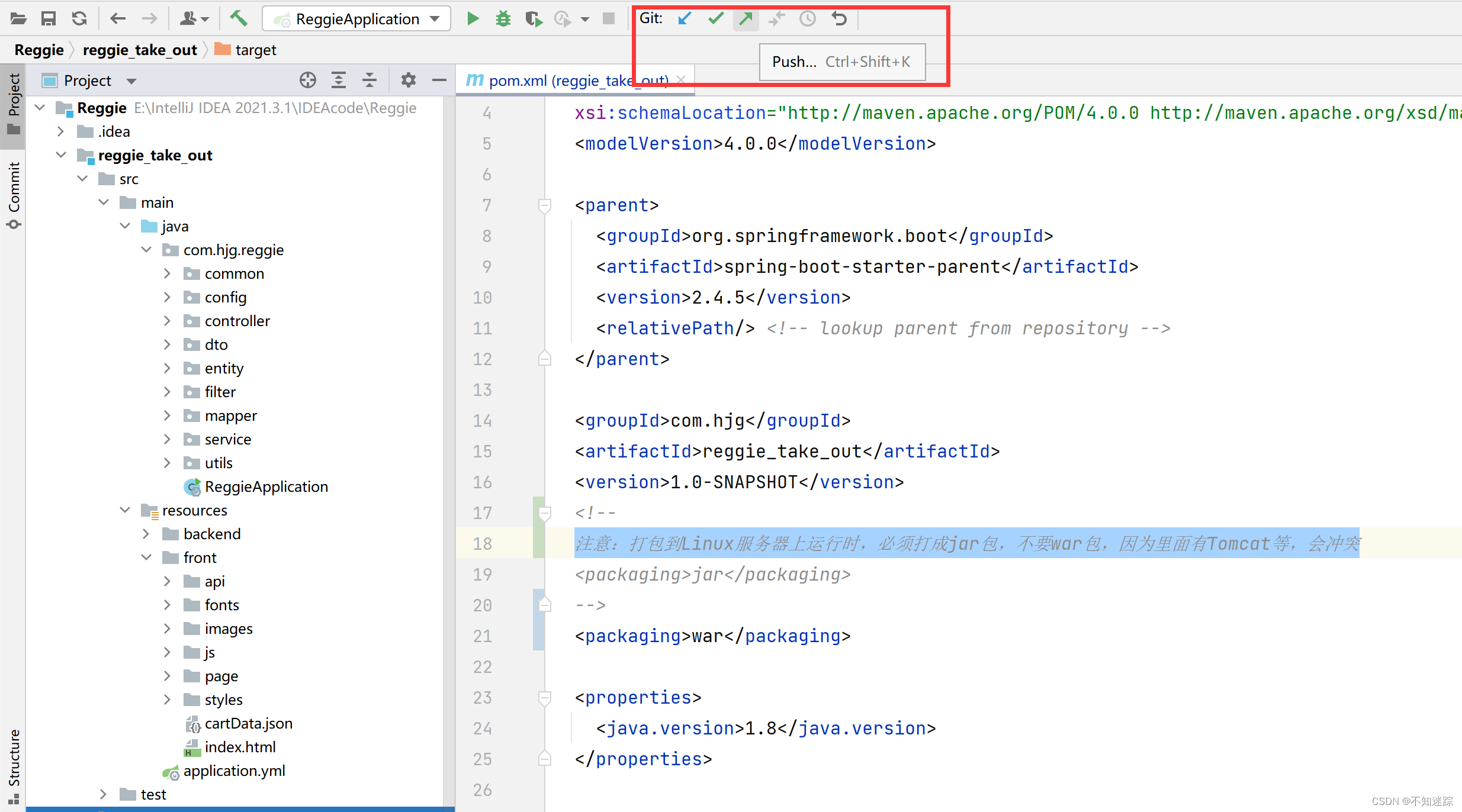This screenshot has width=1462, height=812.
Task: Collapse the Reggie root project node
Action: 40,108
